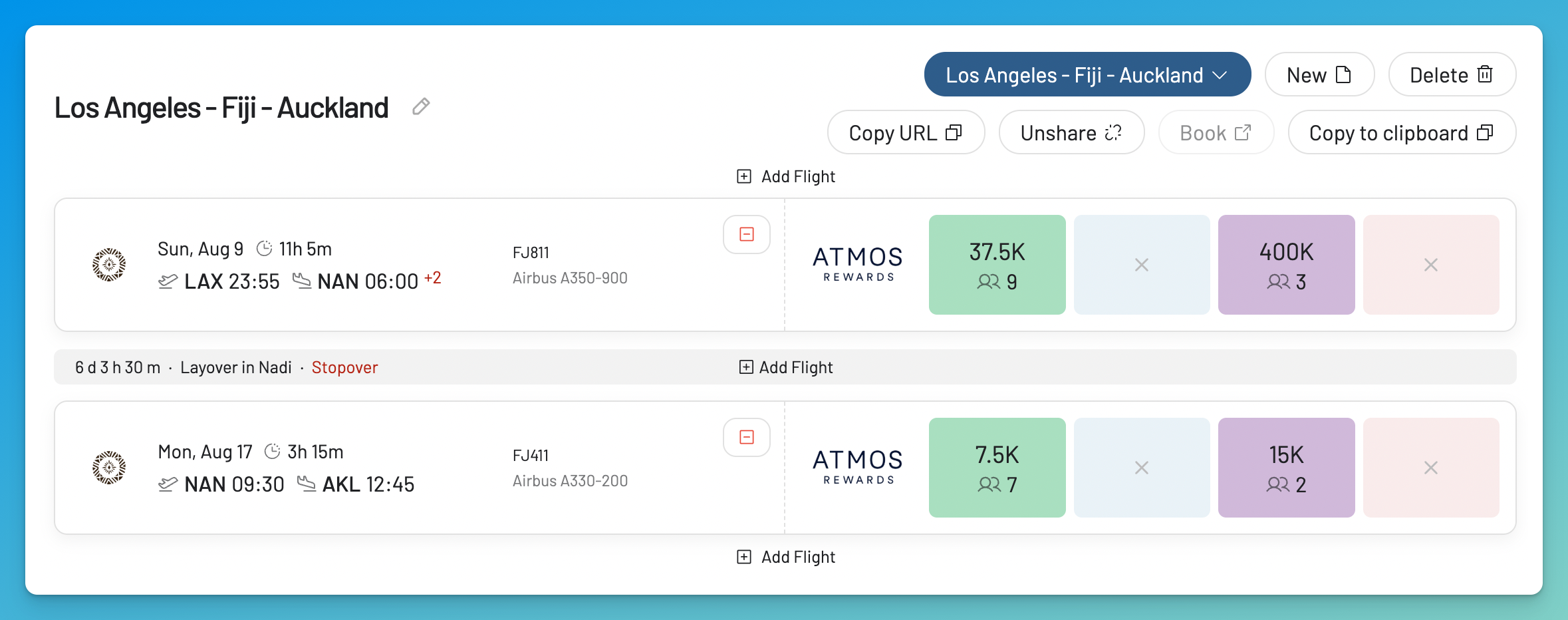This screenshot has width=1568, height=620.
Task: Click unavailable blue fare cell on FJ811 row
Action: click(1142, 265)
